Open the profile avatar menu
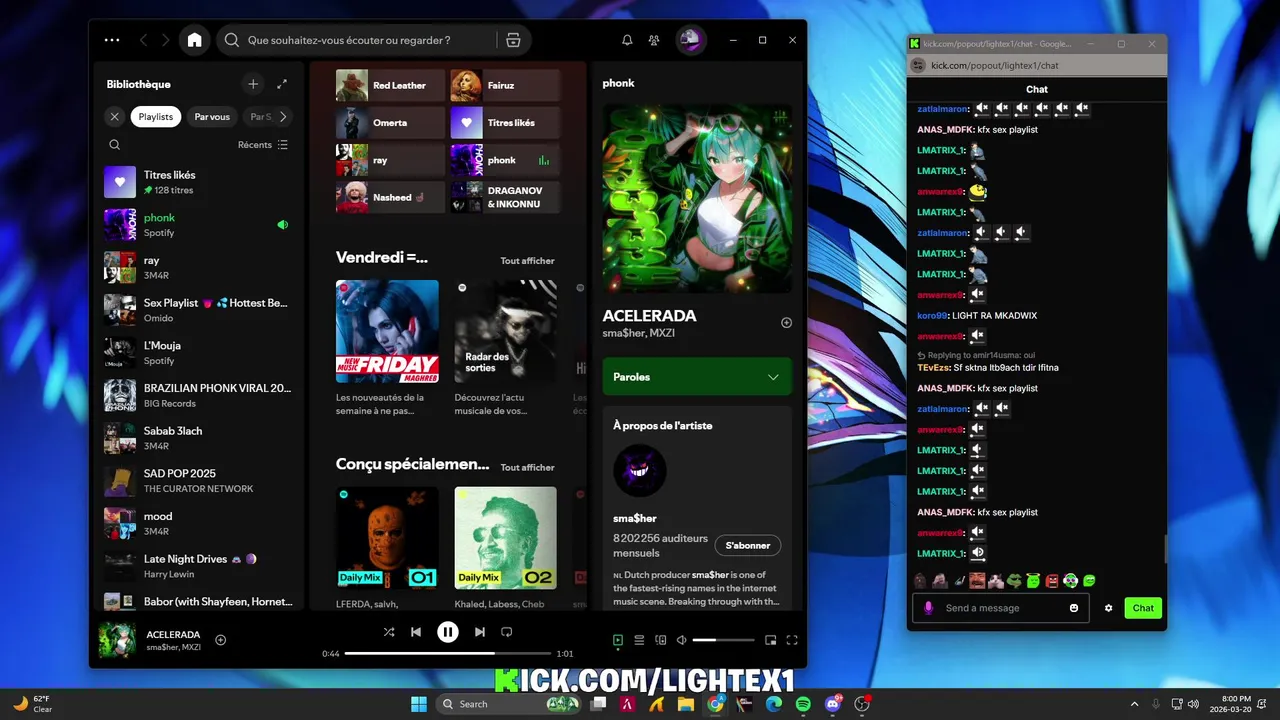 pyautogui.click(x=690, y=40)
